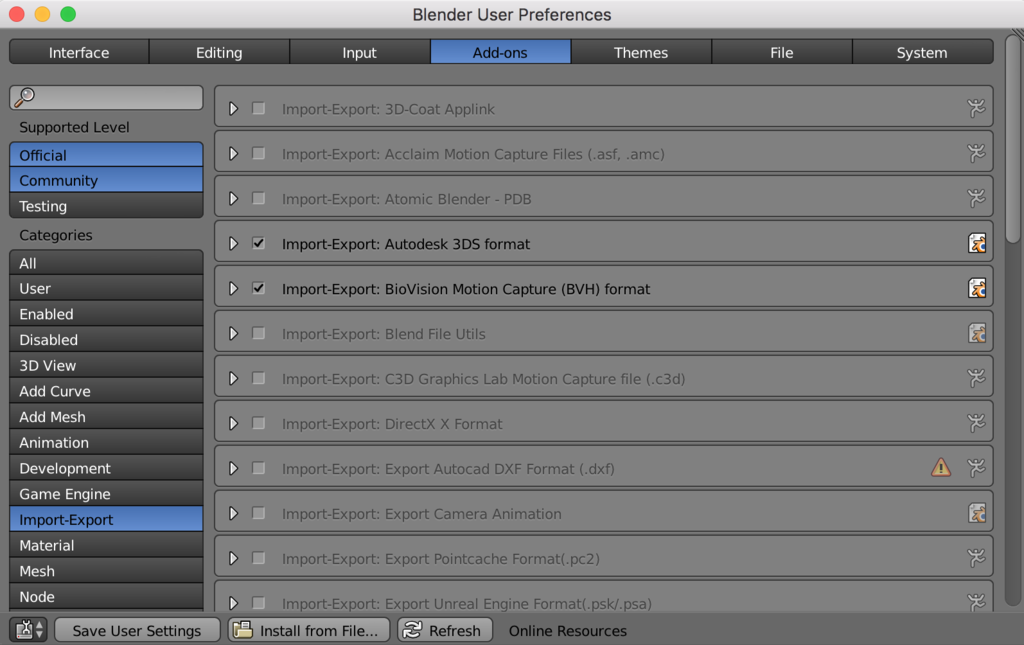The image size is (1024, 645).
Task: Go to the File tab
Action: click(782, 52)
